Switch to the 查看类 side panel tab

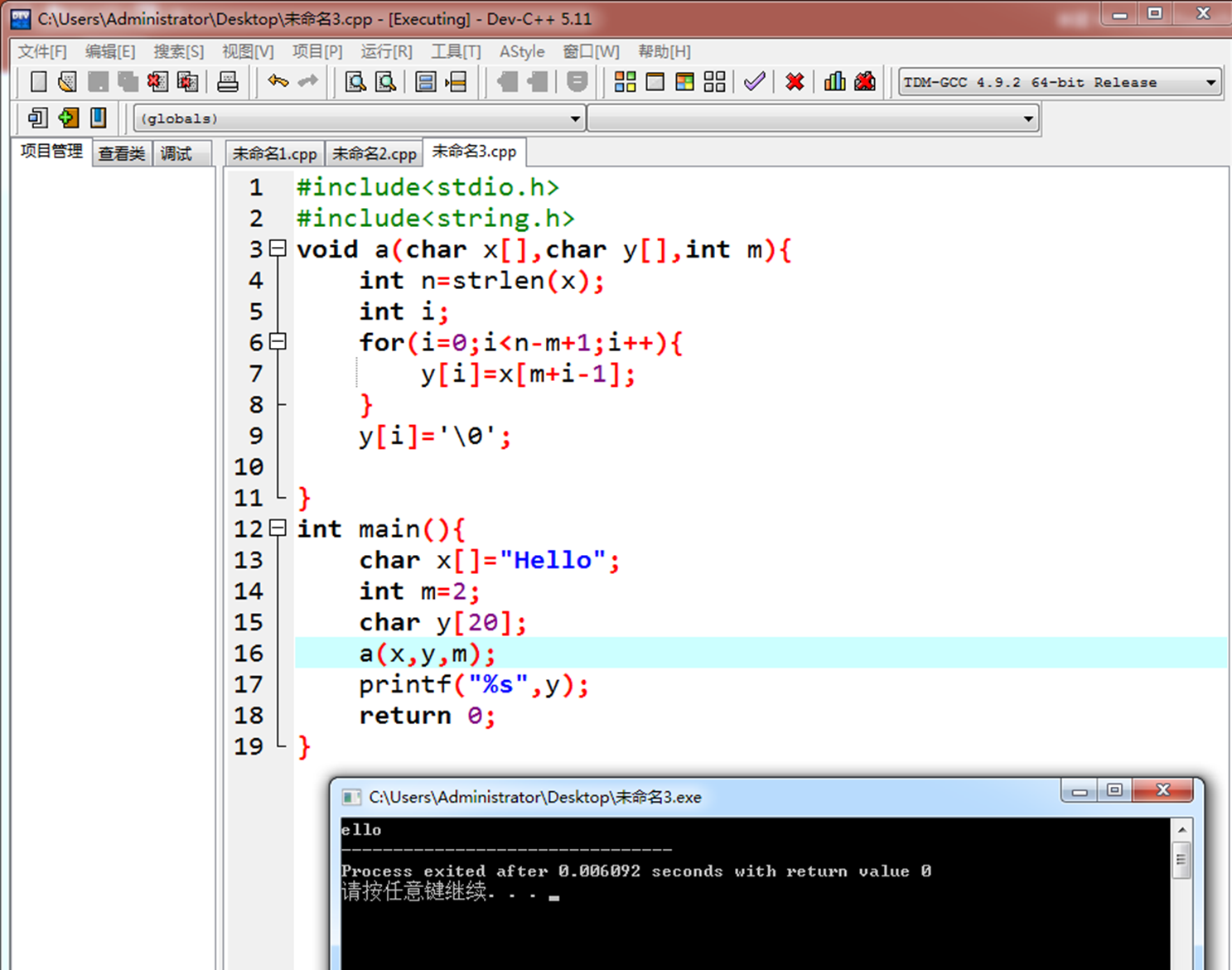pyautogui.click(x=122, y=153)
